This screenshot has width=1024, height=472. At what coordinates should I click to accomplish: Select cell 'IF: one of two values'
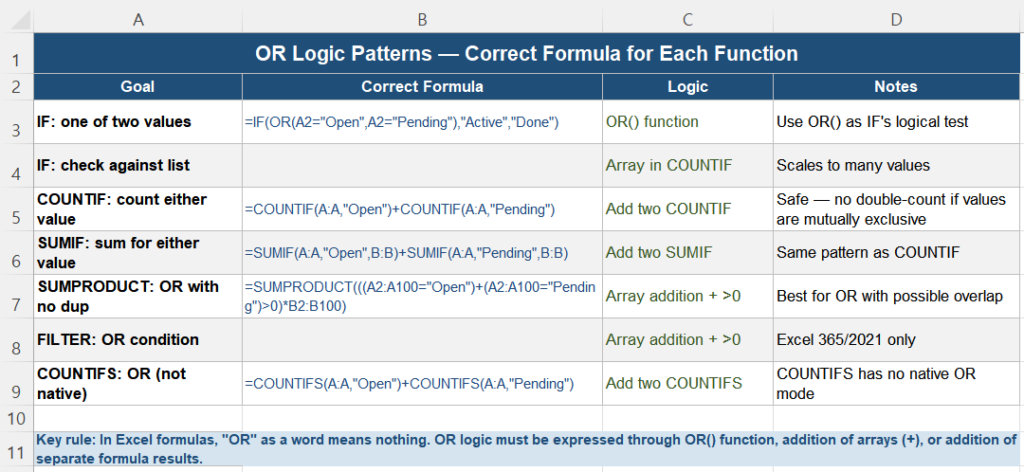[138, 122]
